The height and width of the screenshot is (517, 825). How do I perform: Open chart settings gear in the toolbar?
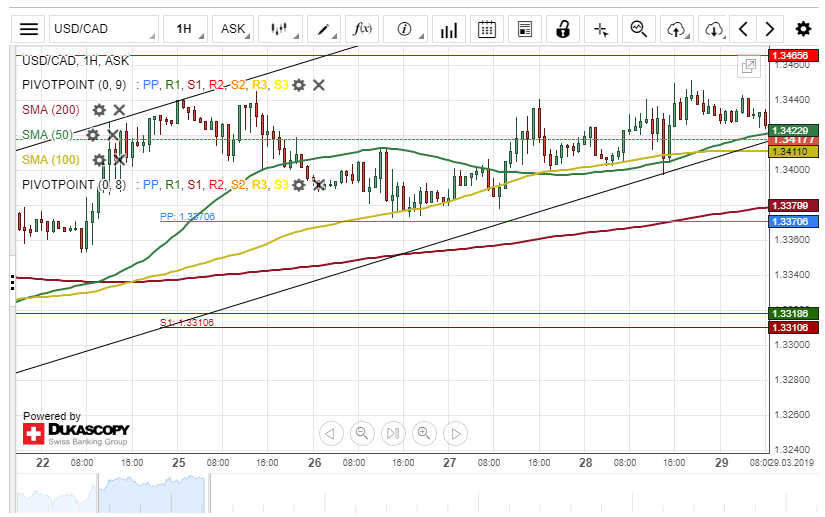(803, 29)
